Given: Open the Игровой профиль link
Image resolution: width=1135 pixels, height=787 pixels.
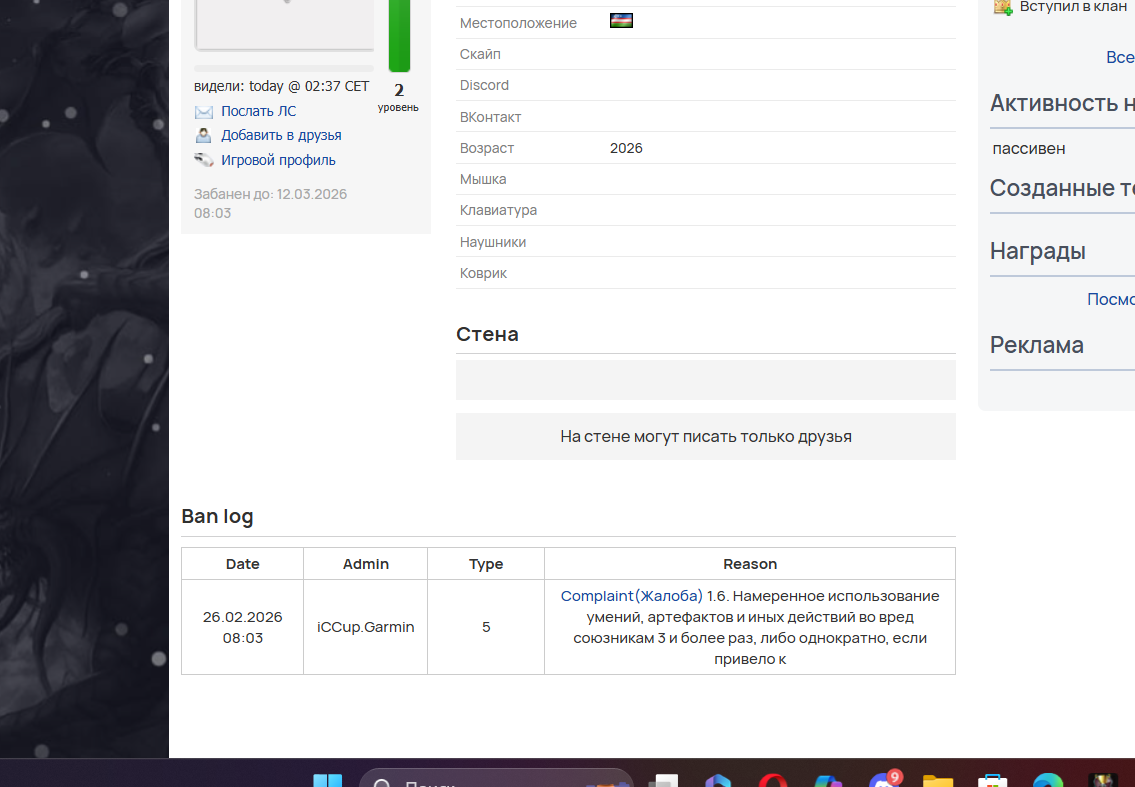Looking at the screenshot, I should point(278,160).
